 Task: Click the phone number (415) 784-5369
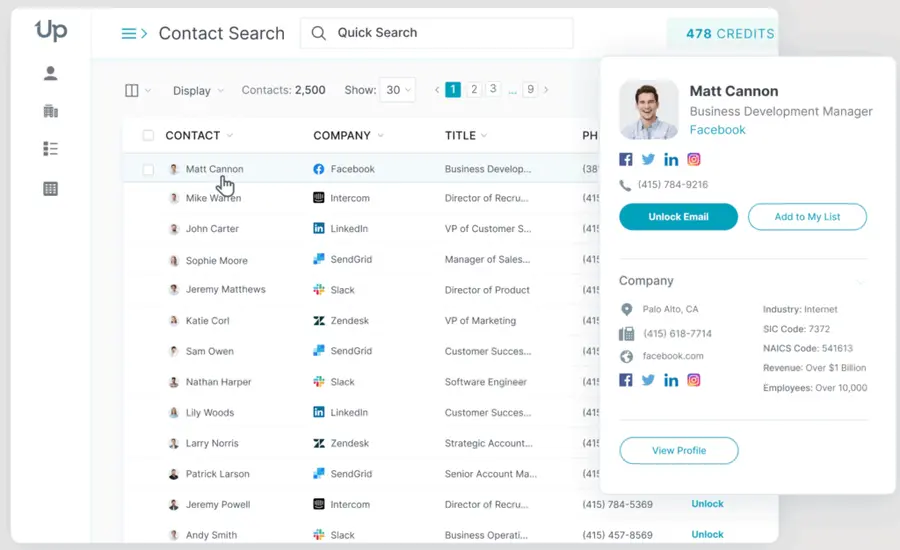(x=617, y=505)
